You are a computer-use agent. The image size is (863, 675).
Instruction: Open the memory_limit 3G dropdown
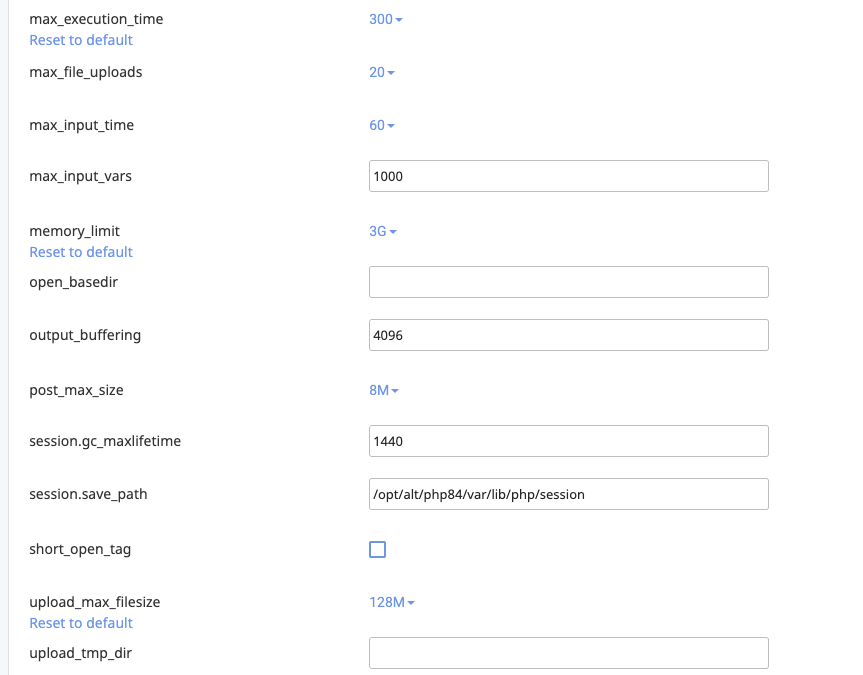[383, 231]
